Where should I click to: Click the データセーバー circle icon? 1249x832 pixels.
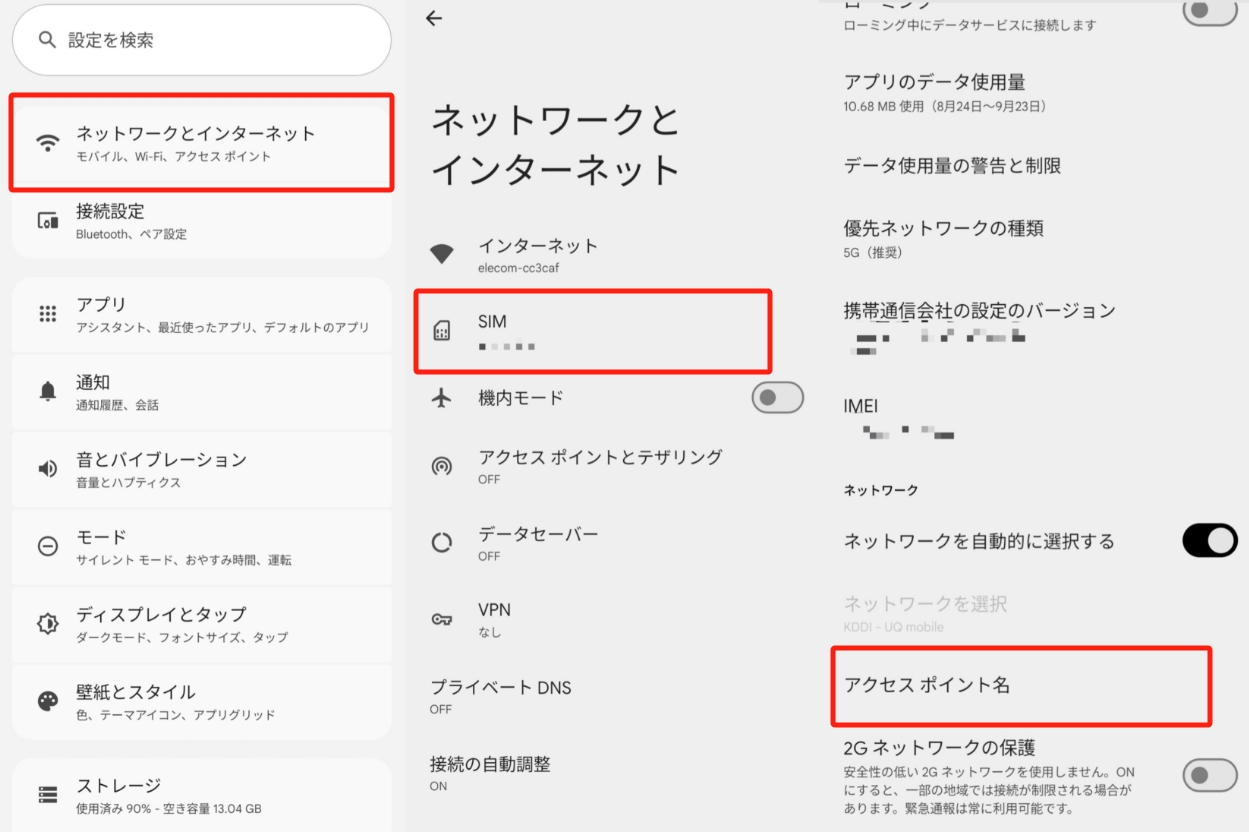[x=441, y=543]
